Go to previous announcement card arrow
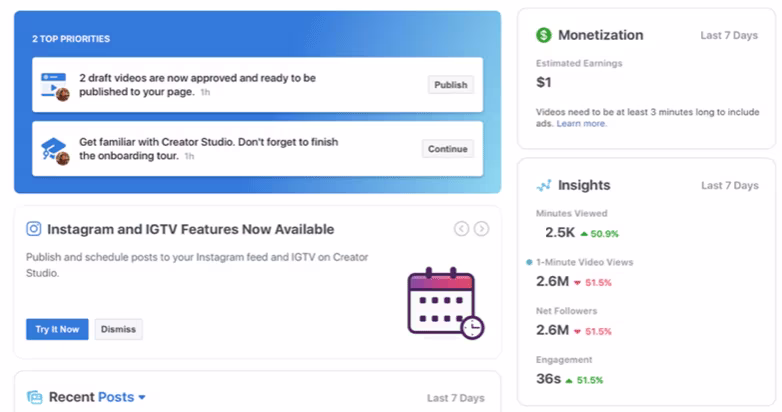Viewport: 782px width, 412px height. pyautogui.click(x=461, y=229)
